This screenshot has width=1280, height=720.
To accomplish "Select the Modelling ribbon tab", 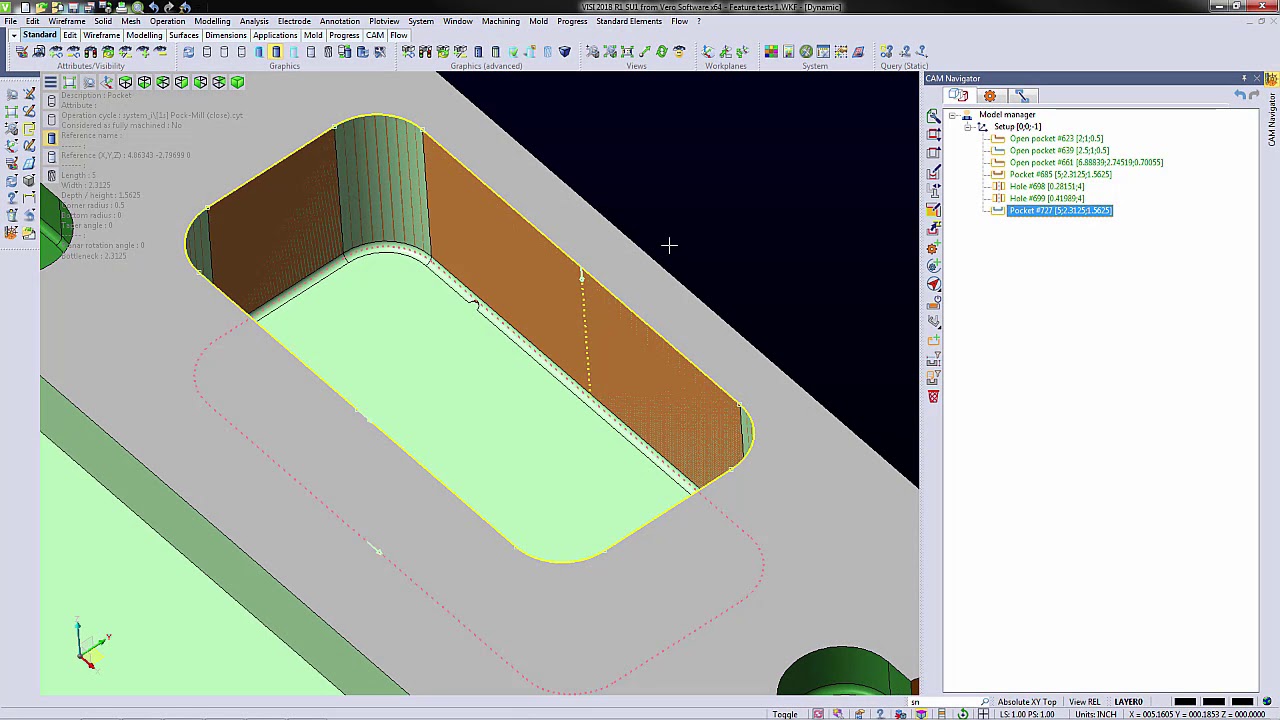I will click(144, 35).
